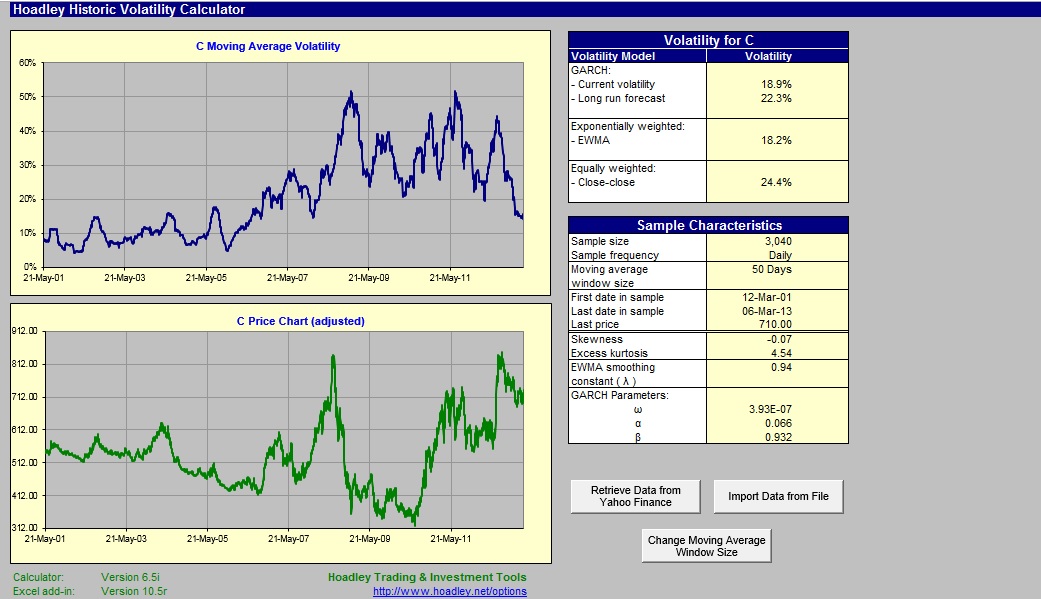Click Calculator Version 6.5i text
Screen dimensions: 1041x599
[86, 577]
